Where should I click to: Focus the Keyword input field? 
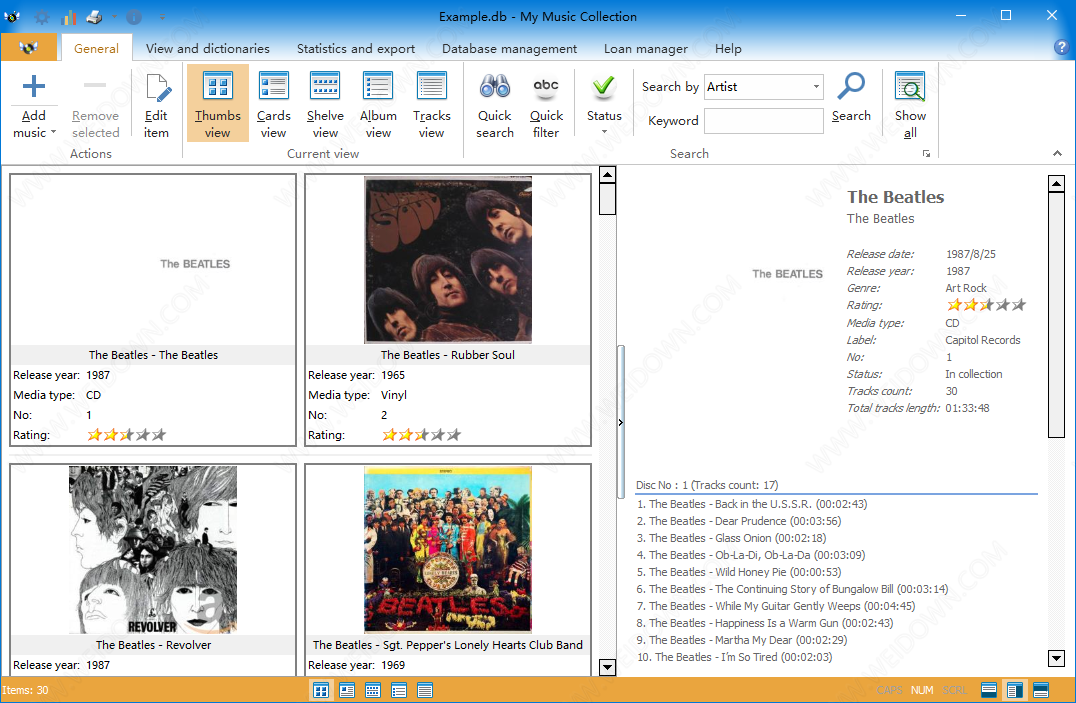point(763,121)
